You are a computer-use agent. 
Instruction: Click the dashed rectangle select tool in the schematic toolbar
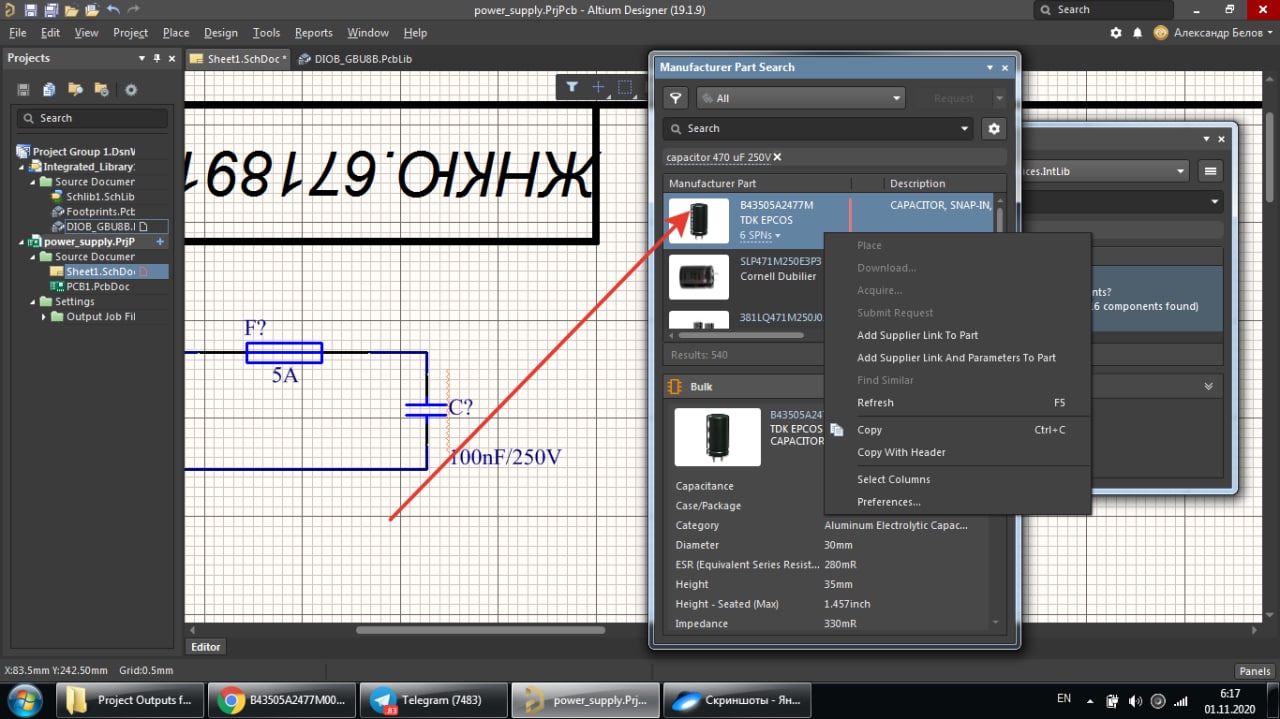pyautogui.click(x=625, y=87)
